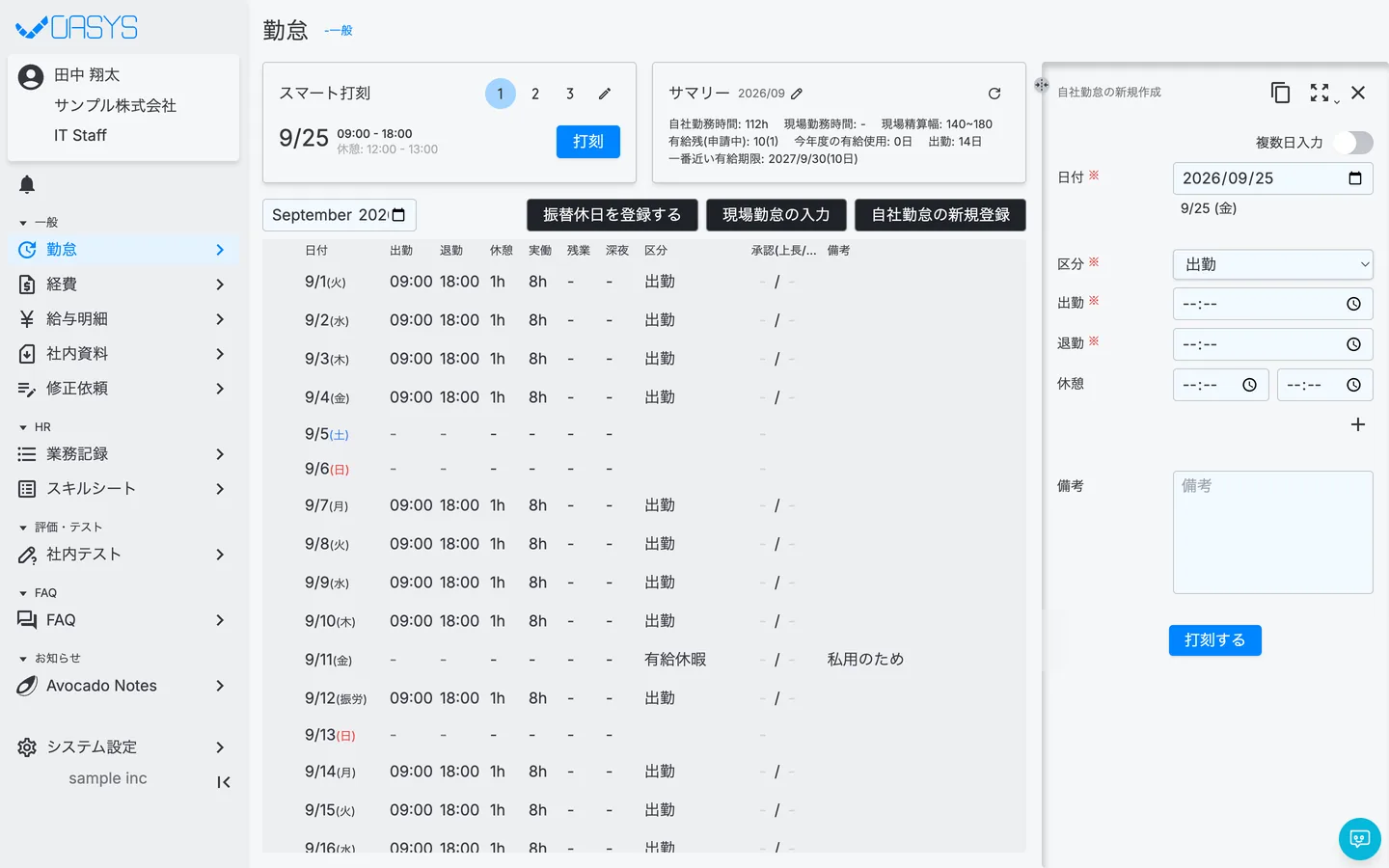Copy the form with duplicate icon
1389x868 pixels.
(x=1280, y=93)
